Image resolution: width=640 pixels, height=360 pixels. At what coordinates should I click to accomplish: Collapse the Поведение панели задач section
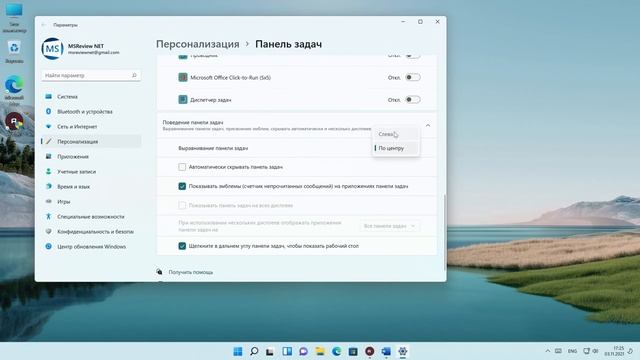point(428,125)
